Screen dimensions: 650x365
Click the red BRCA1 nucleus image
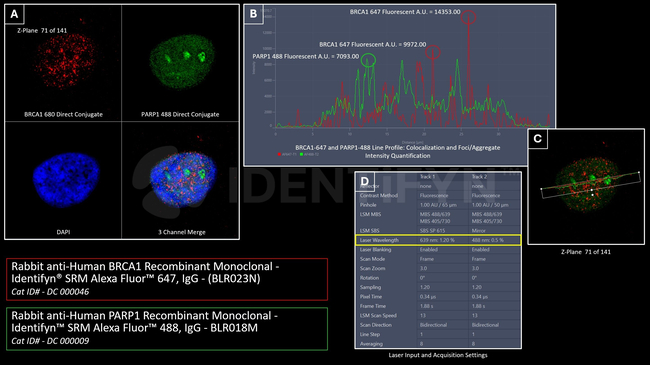[65, 60]
